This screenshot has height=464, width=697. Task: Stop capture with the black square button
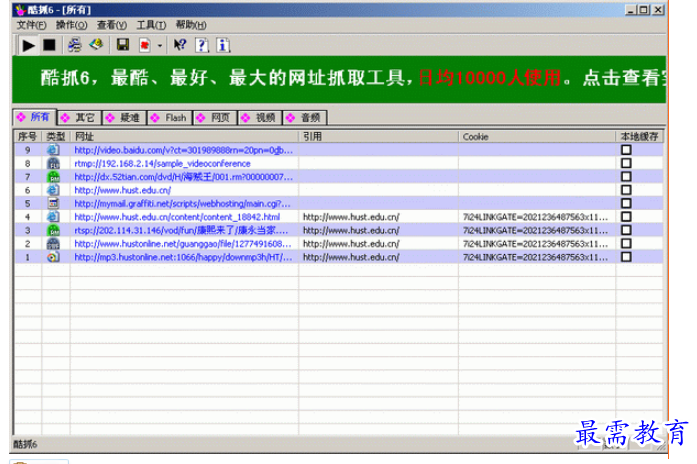(49, 45)
